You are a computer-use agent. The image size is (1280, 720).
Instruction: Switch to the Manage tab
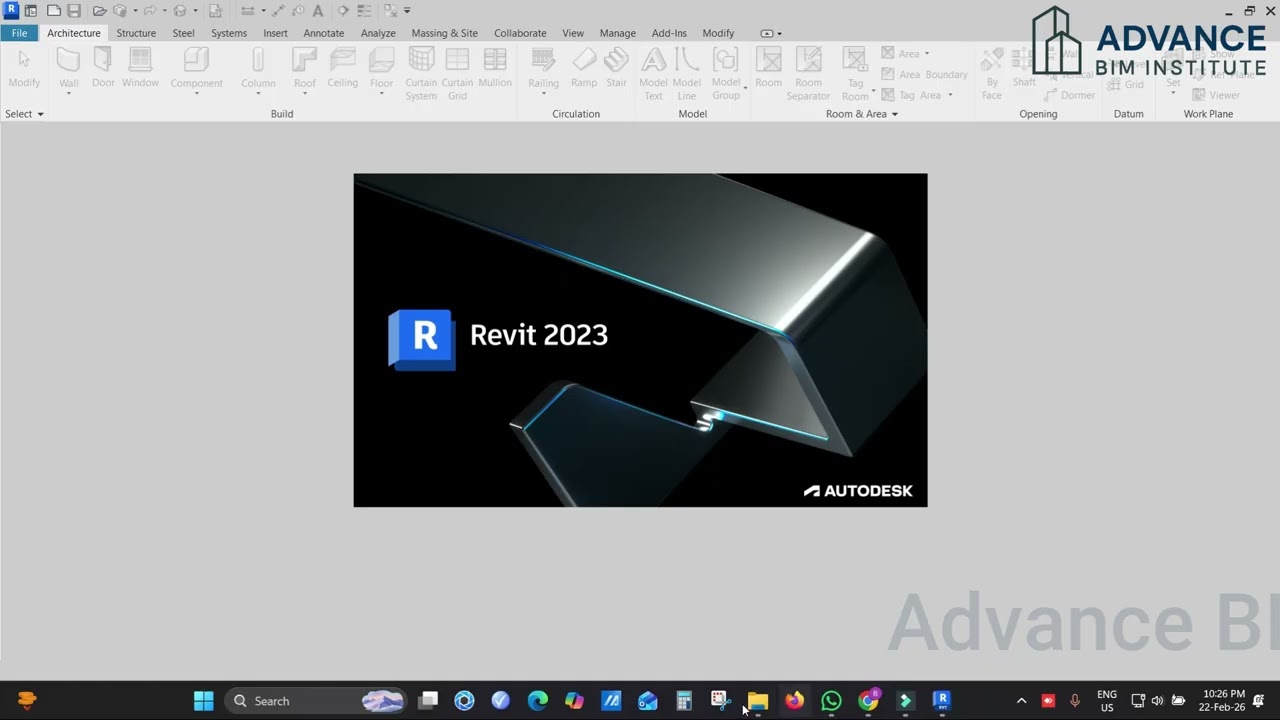pyautogui.click(x=617, y=33)
